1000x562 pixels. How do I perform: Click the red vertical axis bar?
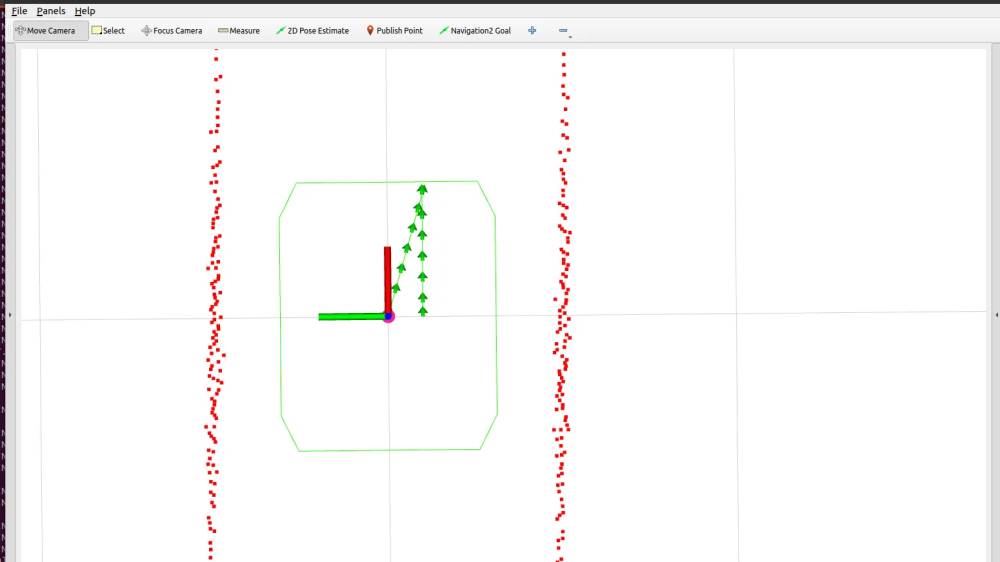[387, 278]
